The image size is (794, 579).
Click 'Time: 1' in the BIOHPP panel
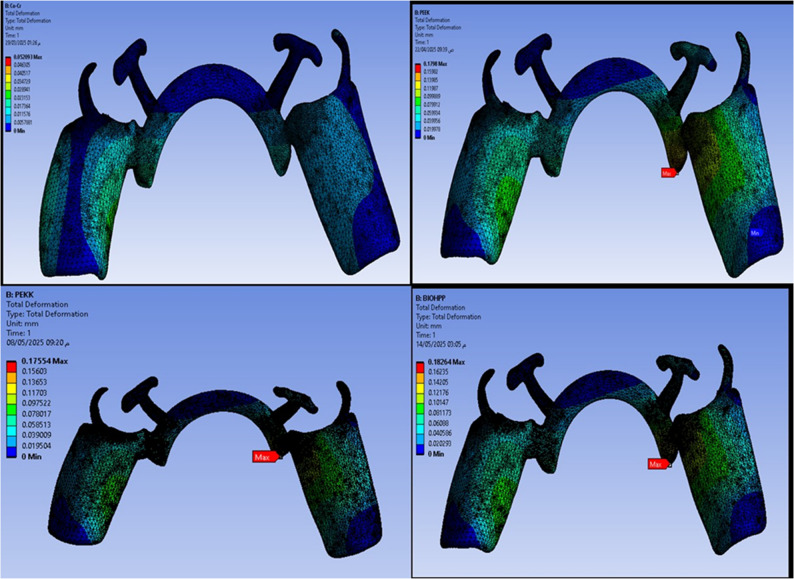click(425, 335)
